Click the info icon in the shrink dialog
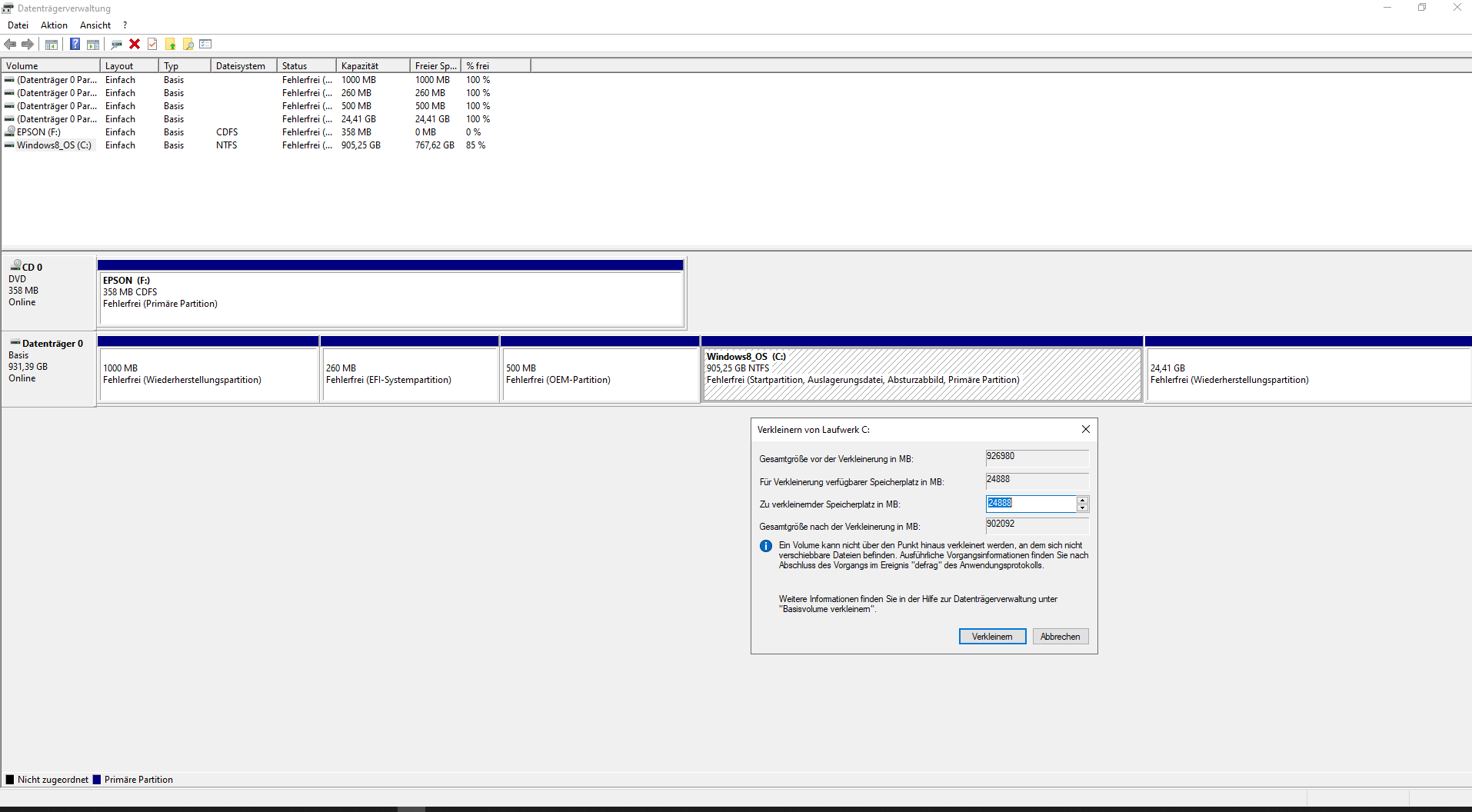 pyautogui.click(x=766, y=546)
